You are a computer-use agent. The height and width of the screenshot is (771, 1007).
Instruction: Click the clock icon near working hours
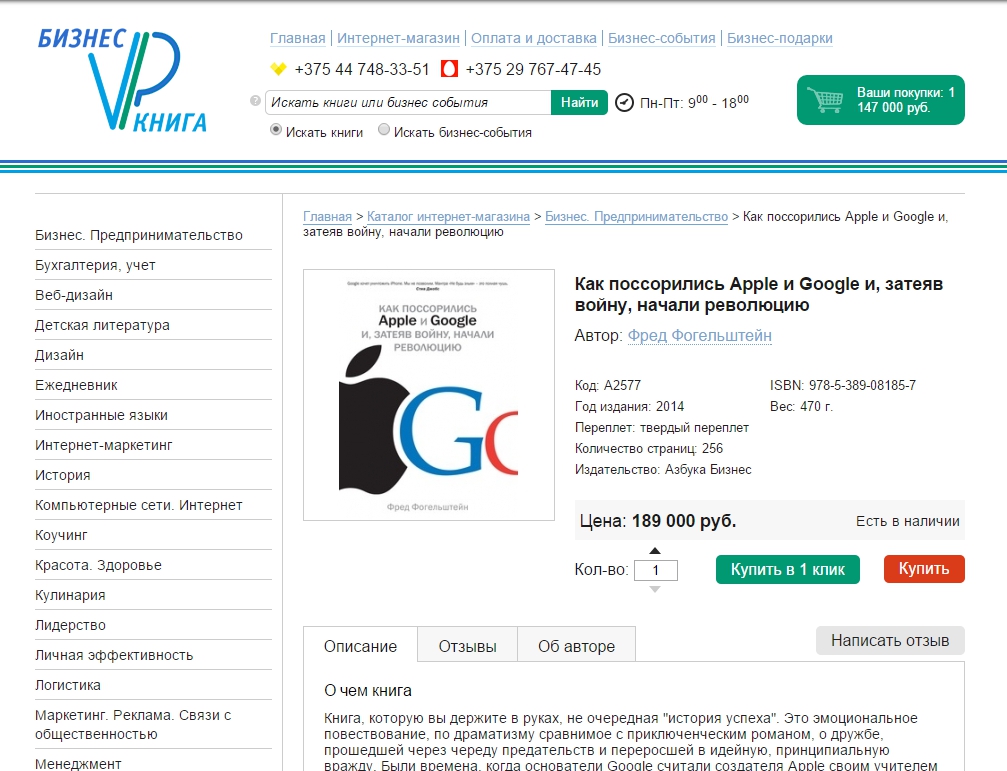point(624,103)
